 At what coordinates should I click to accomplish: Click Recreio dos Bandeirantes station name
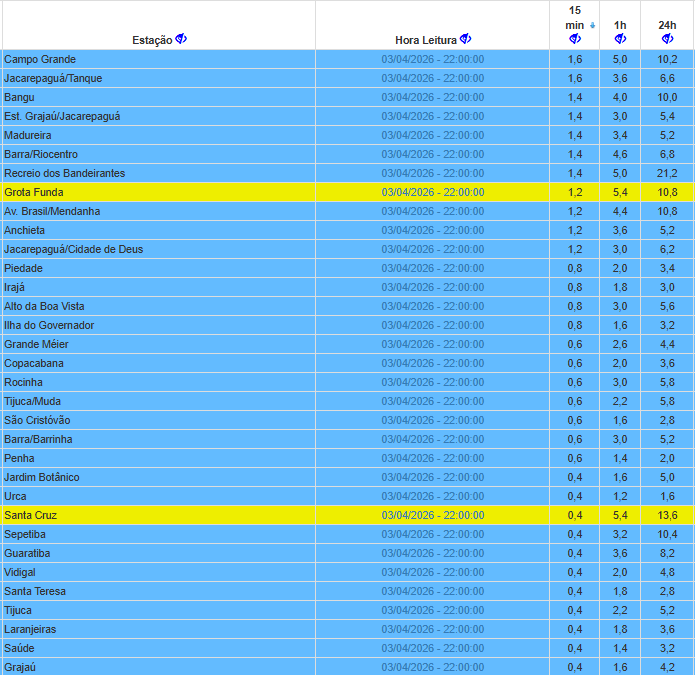[x=64, y=173]
